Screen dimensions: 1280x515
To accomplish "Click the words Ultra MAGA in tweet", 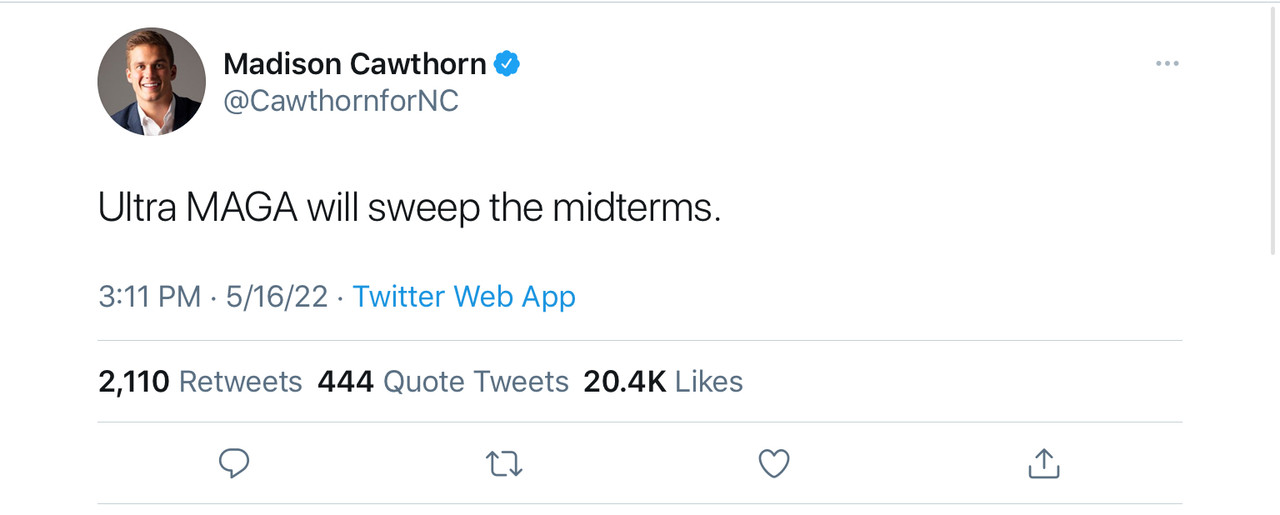I will point(198,207).
